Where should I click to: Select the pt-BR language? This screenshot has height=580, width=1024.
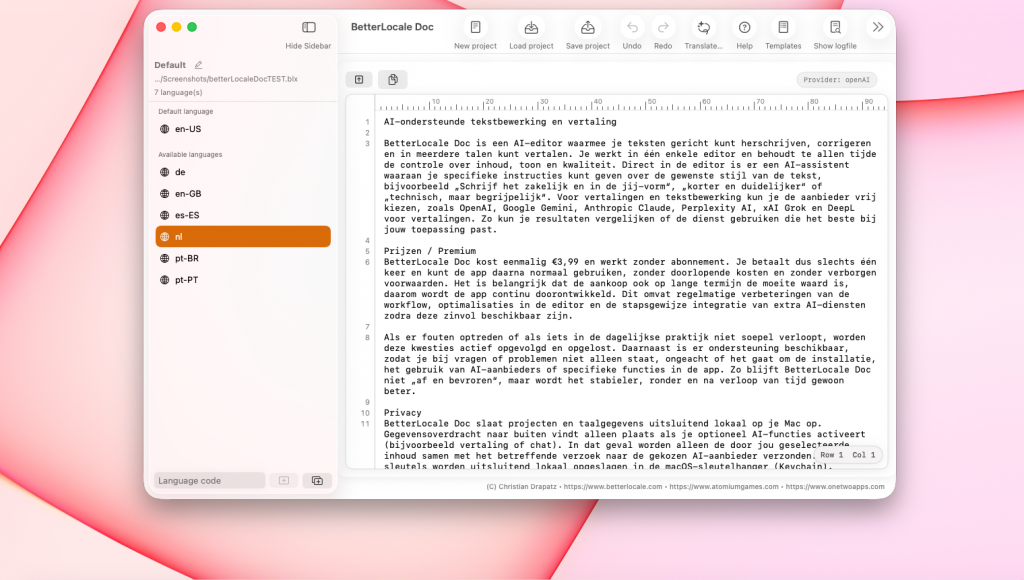coord(187,258)
